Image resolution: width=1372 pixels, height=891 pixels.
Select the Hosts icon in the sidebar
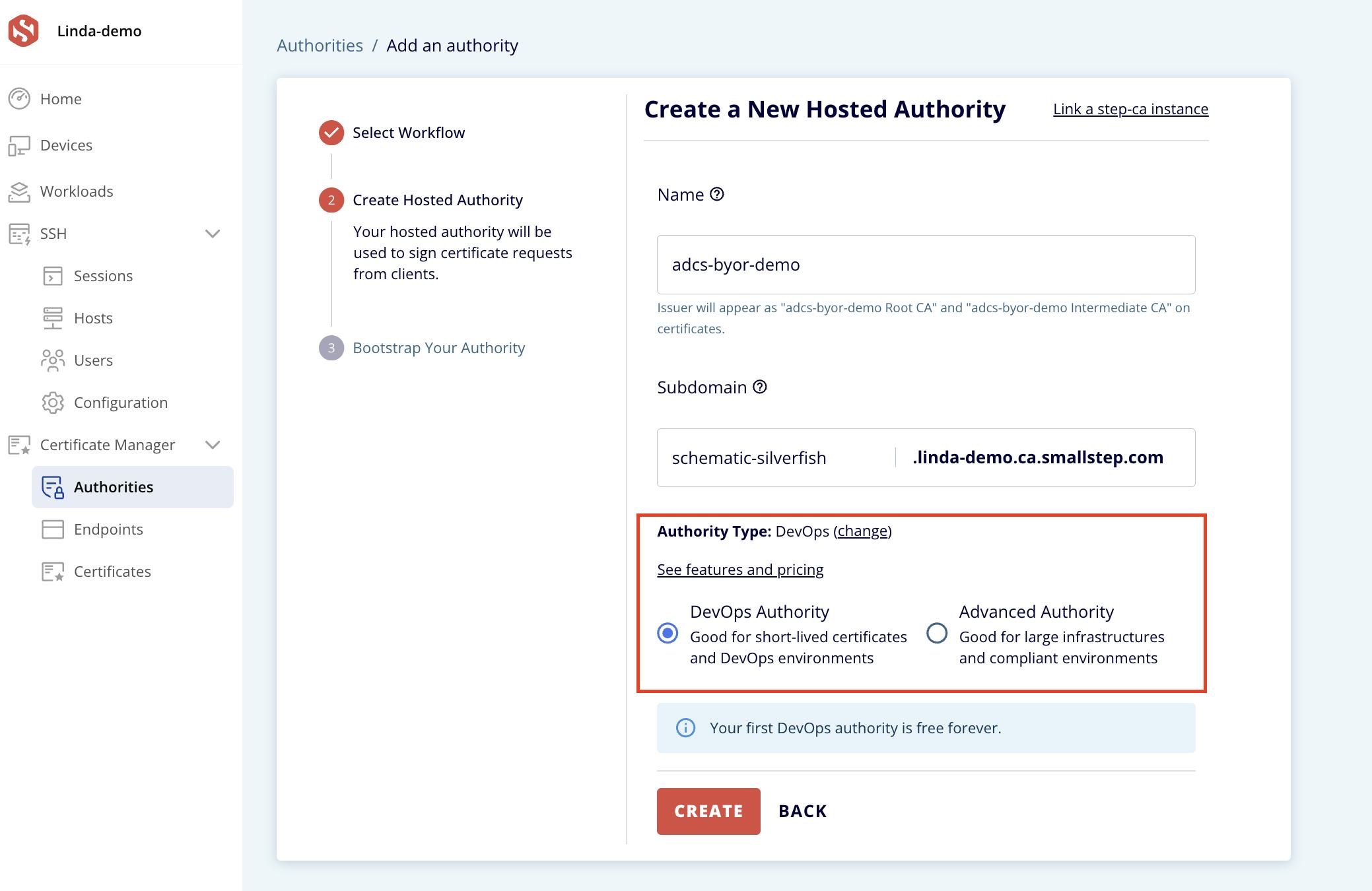point(54,318)
